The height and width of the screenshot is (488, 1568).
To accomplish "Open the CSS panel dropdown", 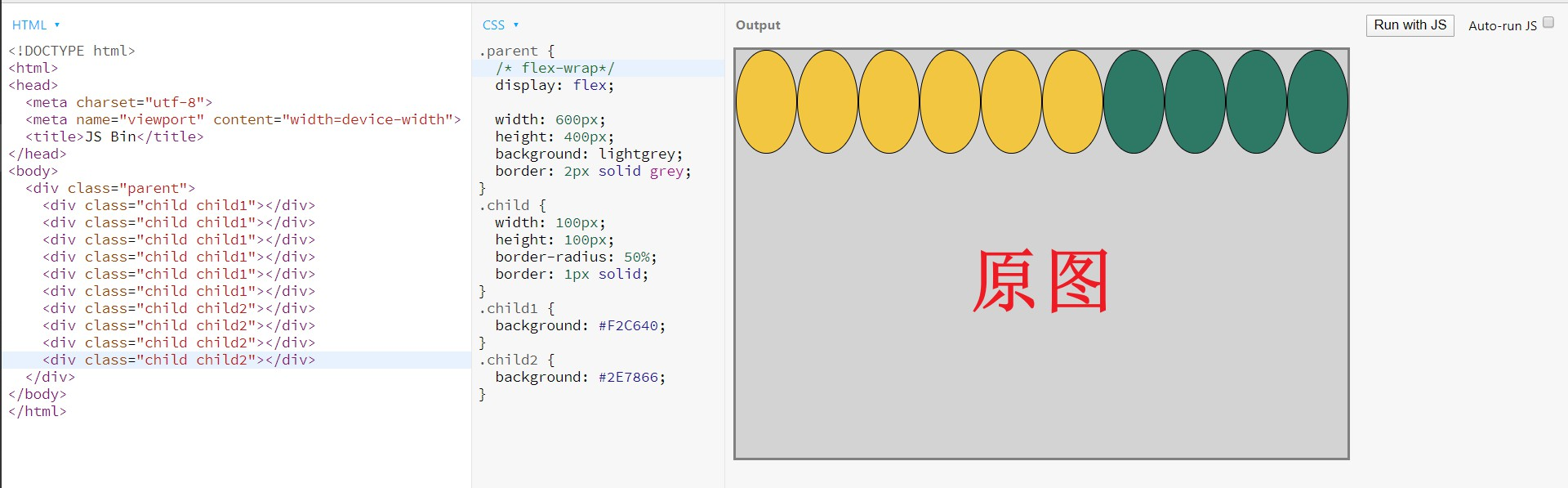I will [501, 25].
